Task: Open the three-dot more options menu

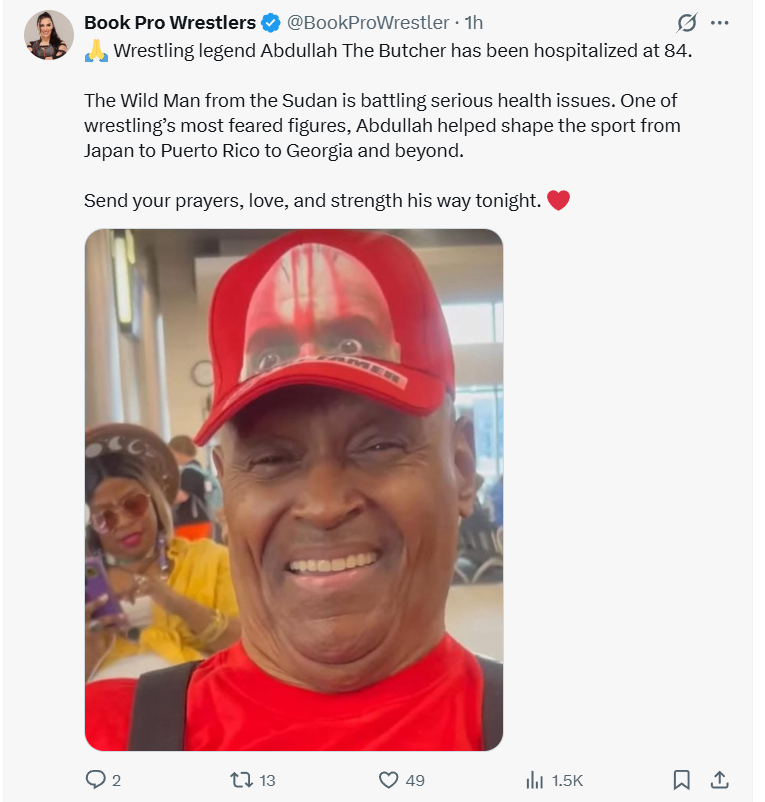Action: 719,23
